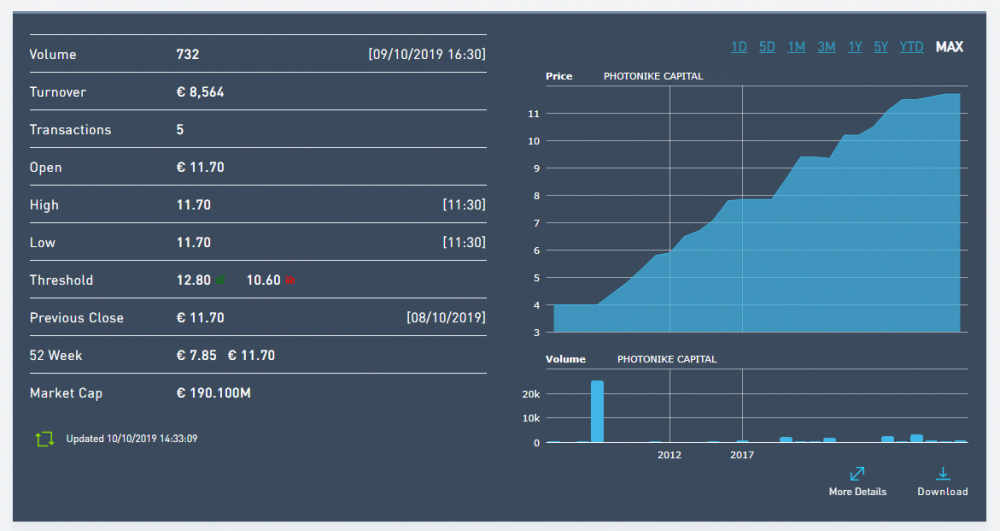This screenshot has height=531, width=1000.
Task: Click the tallest 20k volume bar
Action: pyautogui.click(x=597, y=411)
